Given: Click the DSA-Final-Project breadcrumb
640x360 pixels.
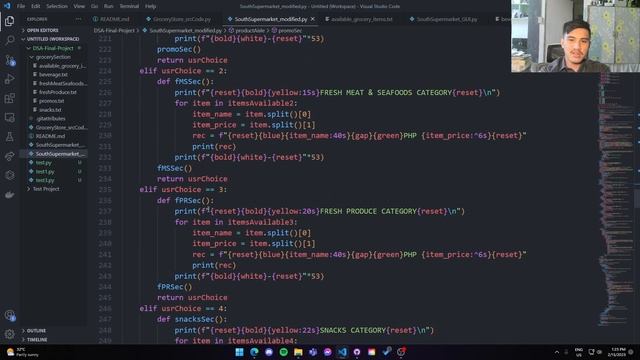Looking at the screenshot, I should (114, 31).
